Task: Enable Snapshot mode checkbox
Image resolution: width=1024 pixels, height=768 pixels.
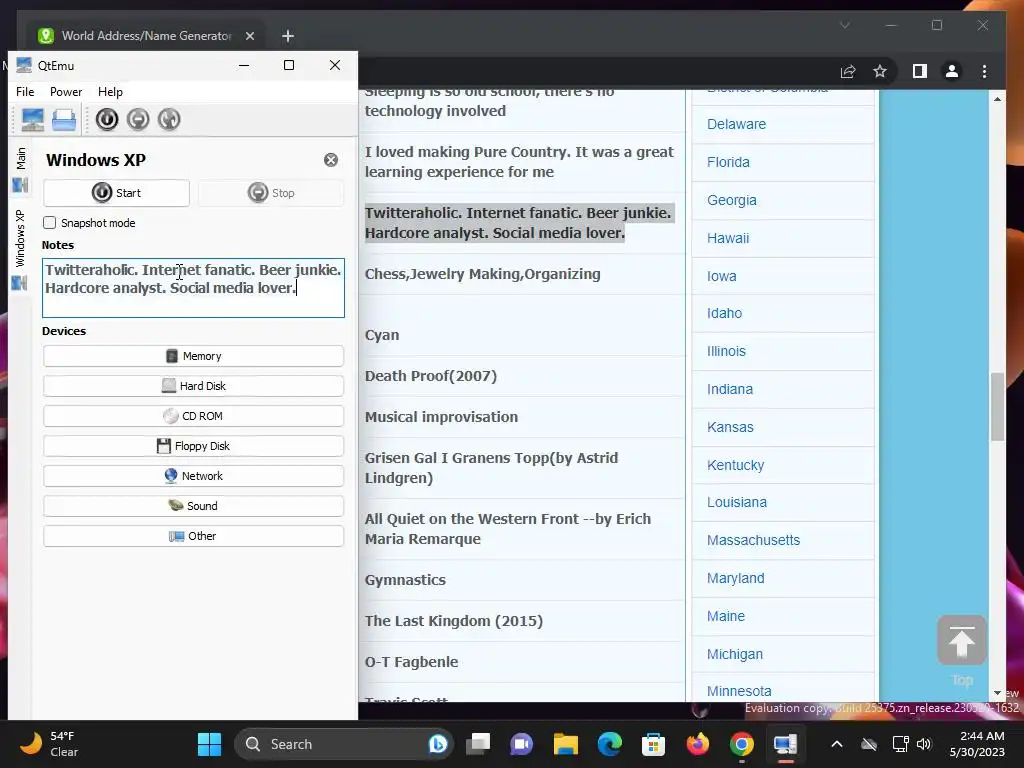Action: pyautogui.click(x=50, y=223)
